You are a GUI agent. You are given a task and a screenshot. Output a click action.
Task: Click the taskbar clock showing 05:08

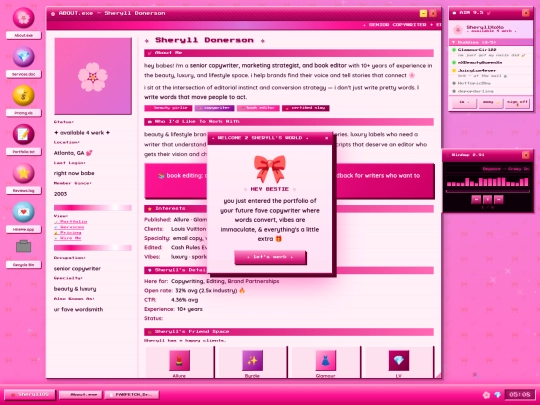coord(520,395)
